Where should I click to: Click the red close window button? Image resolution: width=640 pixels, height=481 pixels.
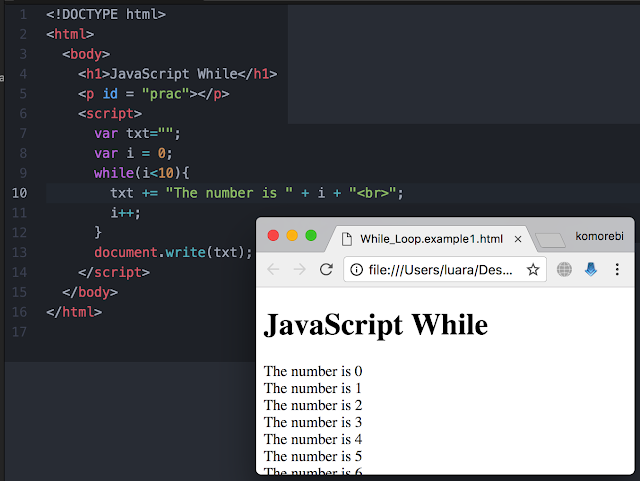(273, 235)
